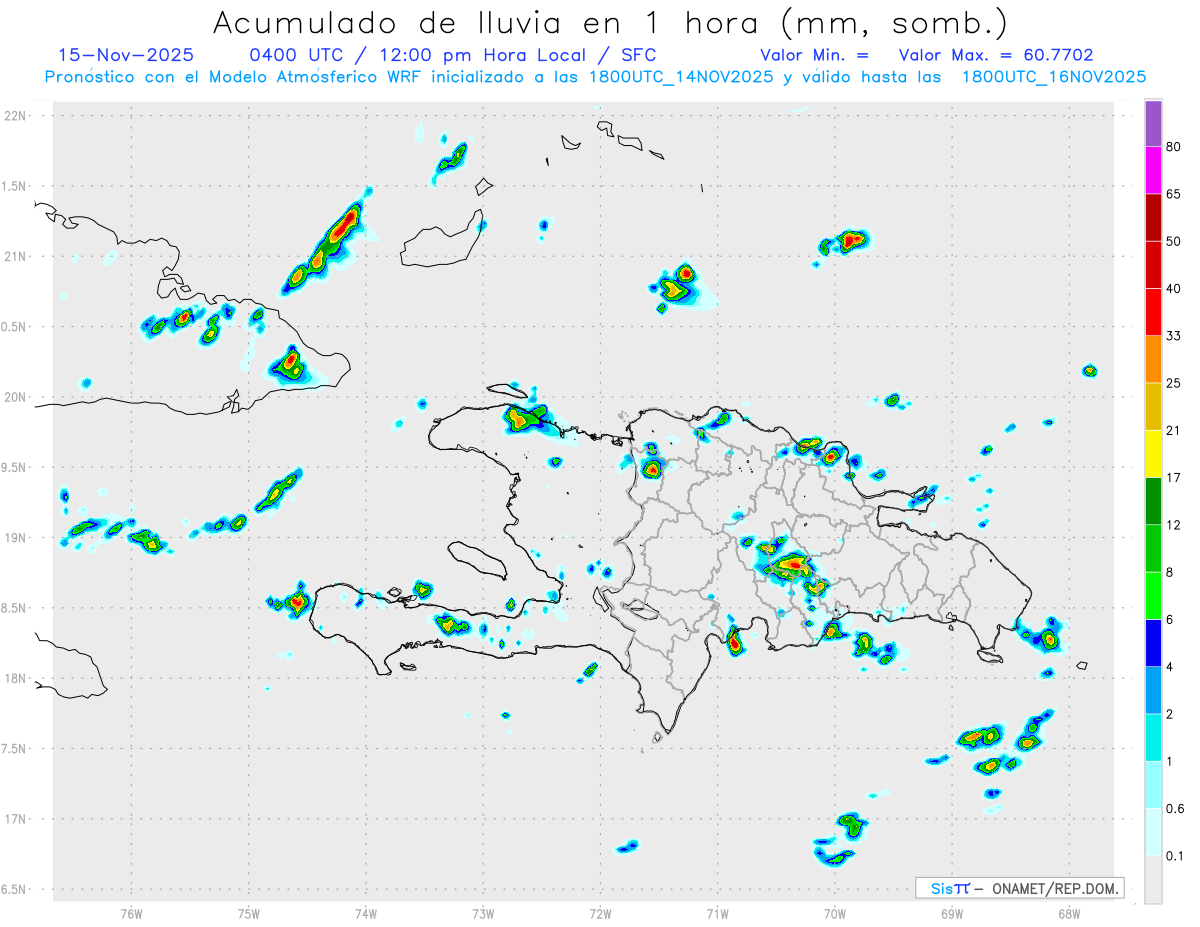Click the '72W' longitude label
This screenshot has height=927, width=1200.
click(x=600, y=913)
